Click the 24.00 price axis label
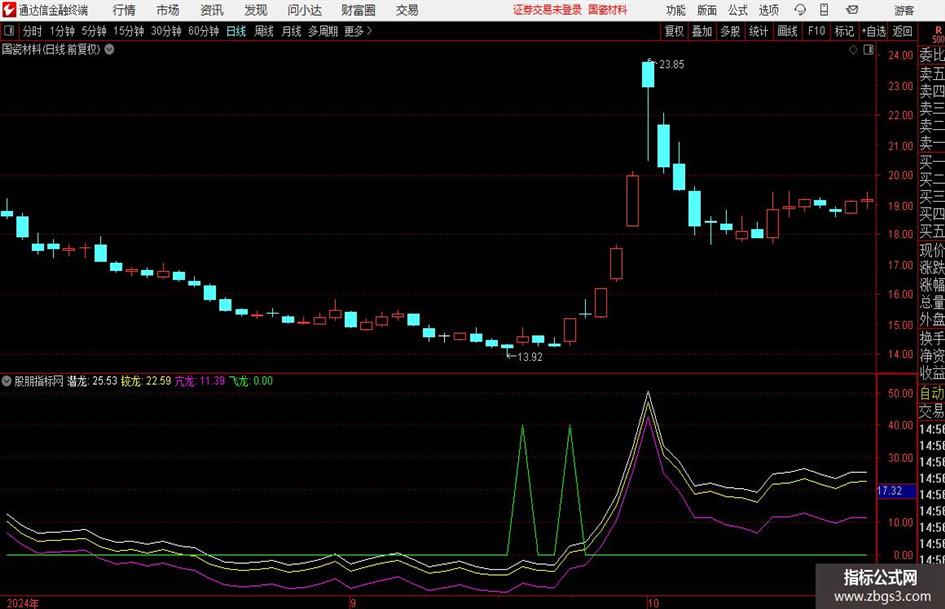Viewport: 945px width, 609px height. (900, 55)
